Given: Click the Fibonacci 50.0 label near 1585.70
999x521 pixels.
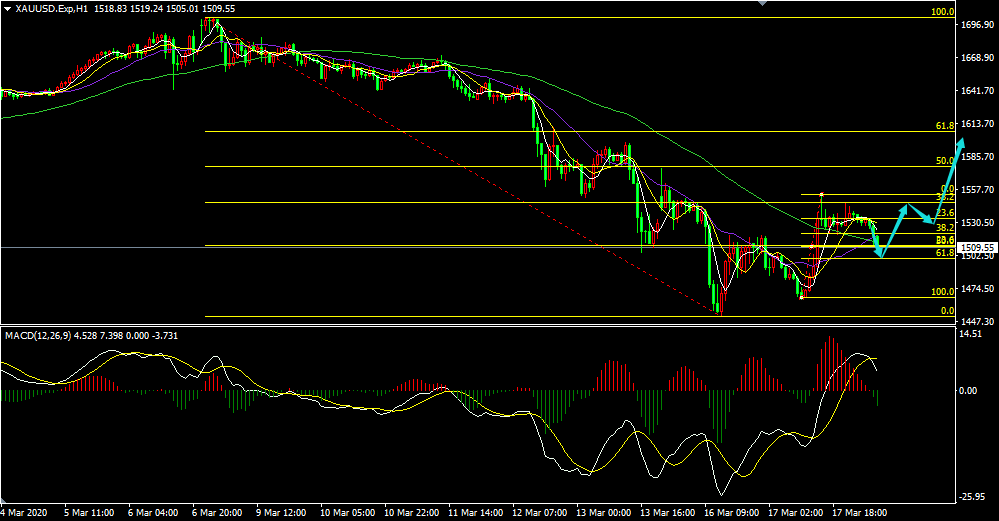Looking at the screenshot, I should click(945, 161).
